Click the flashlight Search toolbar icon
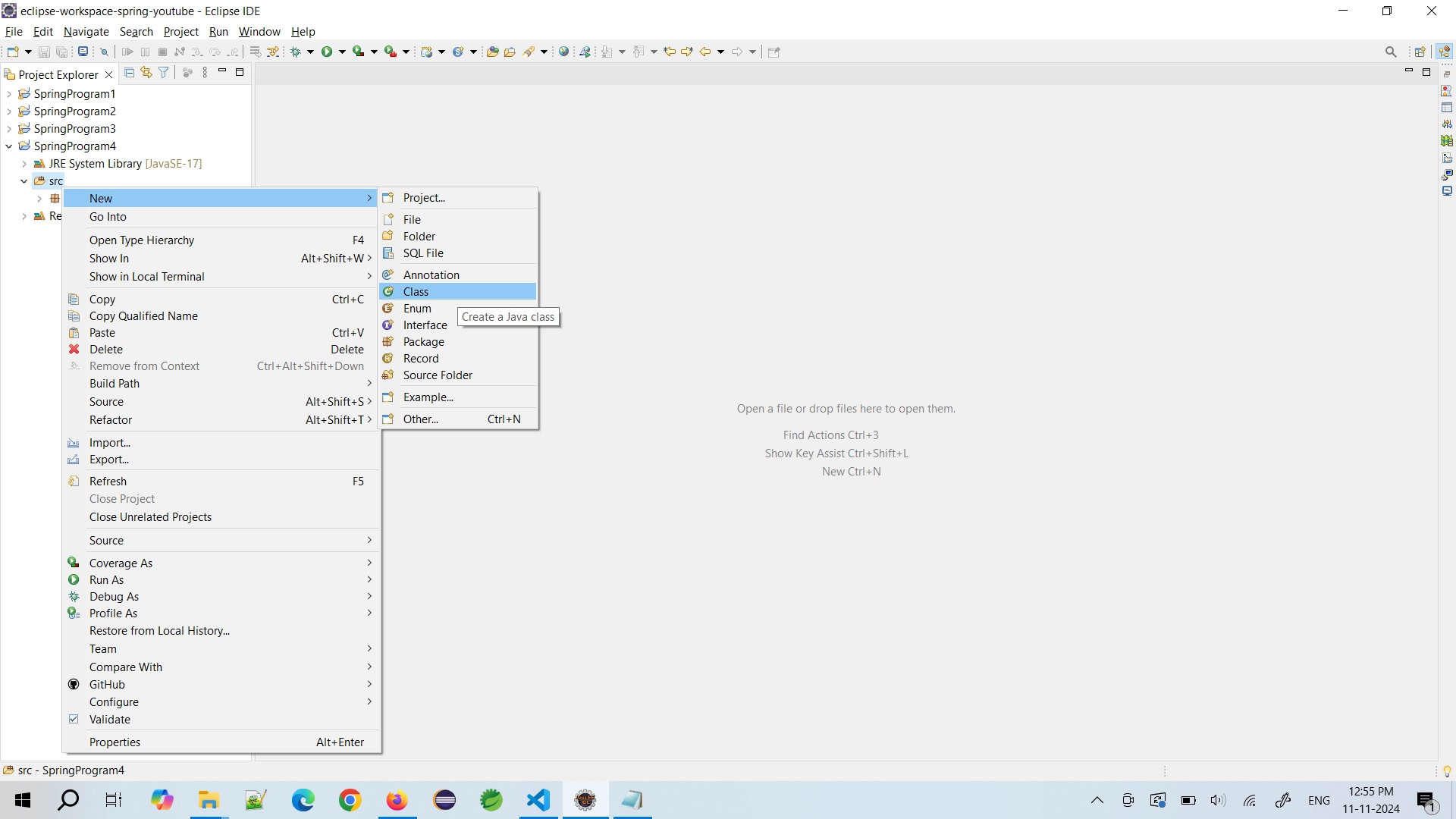 pos(529,52)
